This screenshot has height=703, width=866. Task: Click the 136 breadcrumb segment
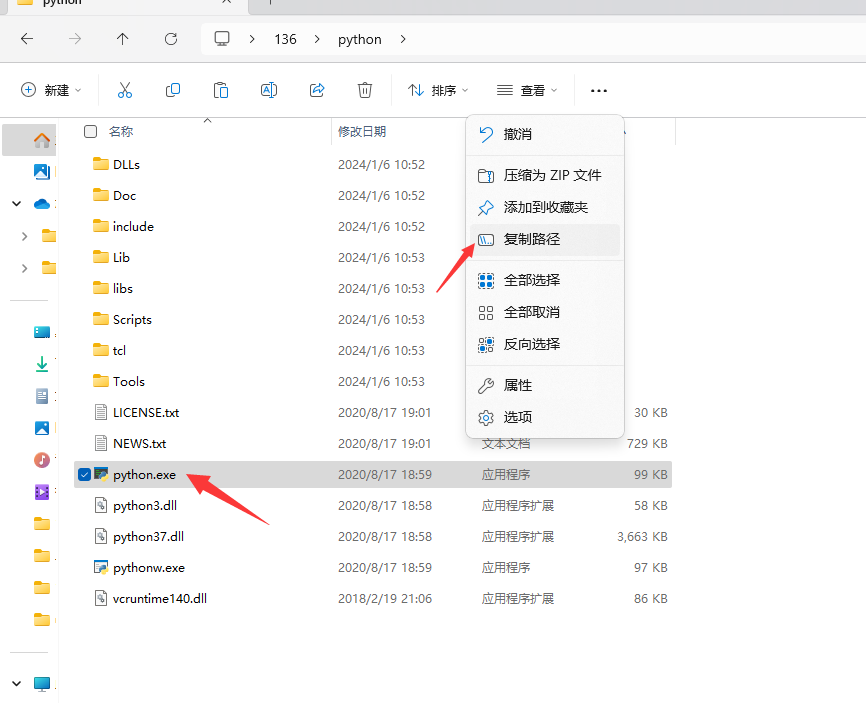click(x=286, y=39)
